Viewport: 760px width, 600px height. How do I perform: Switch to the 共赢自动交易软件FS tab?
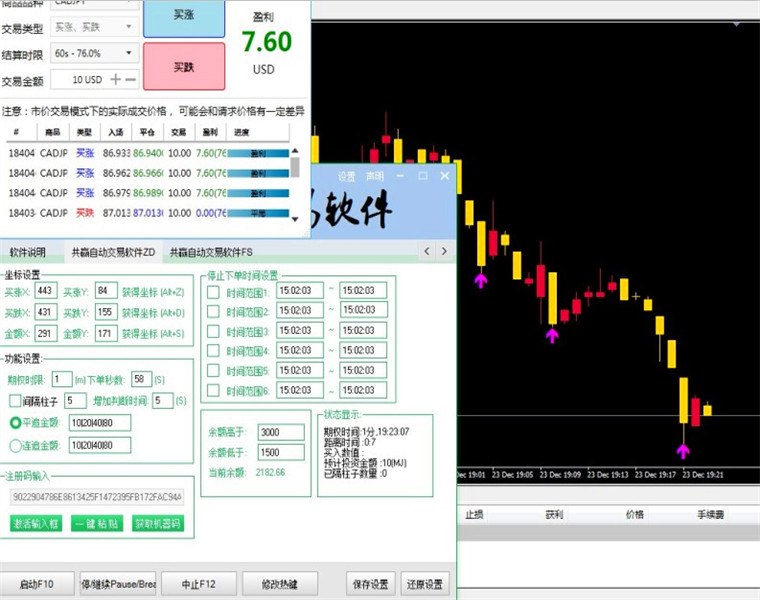tap(211, 252)
